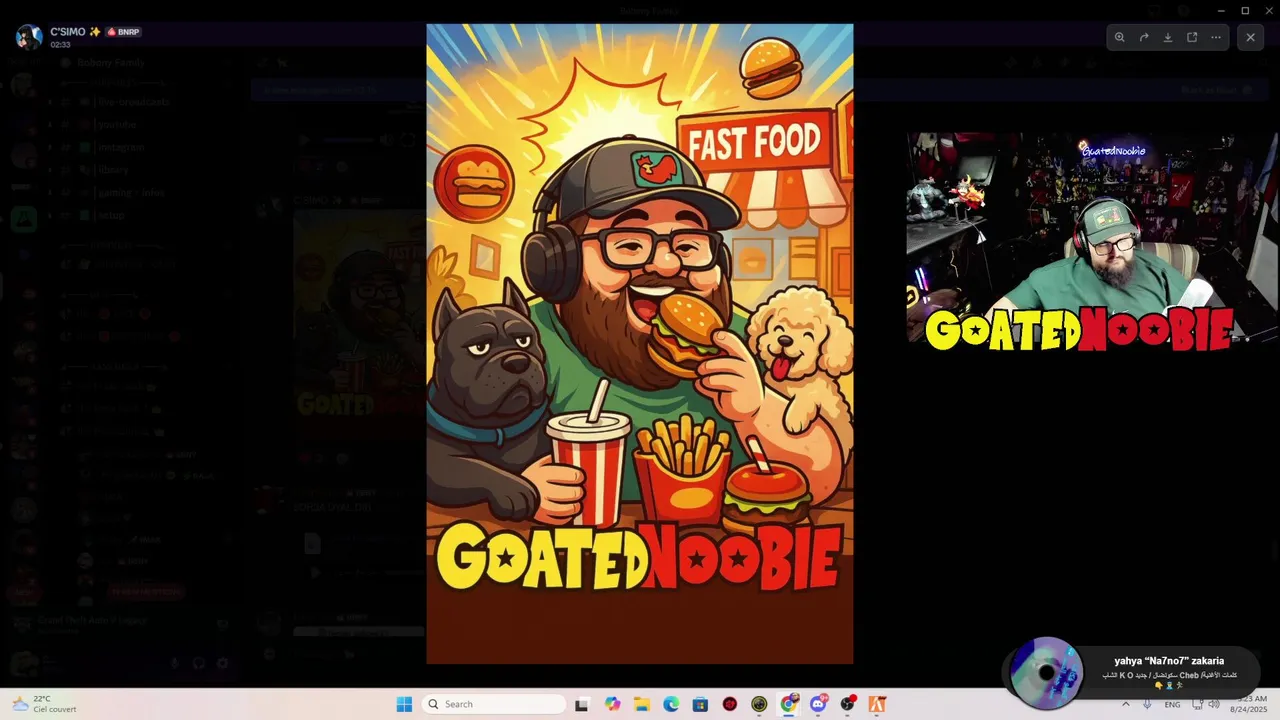Change the ENG input language
The width and height of the screenshot is (1280, 720).
click(x=1172, y=704)
